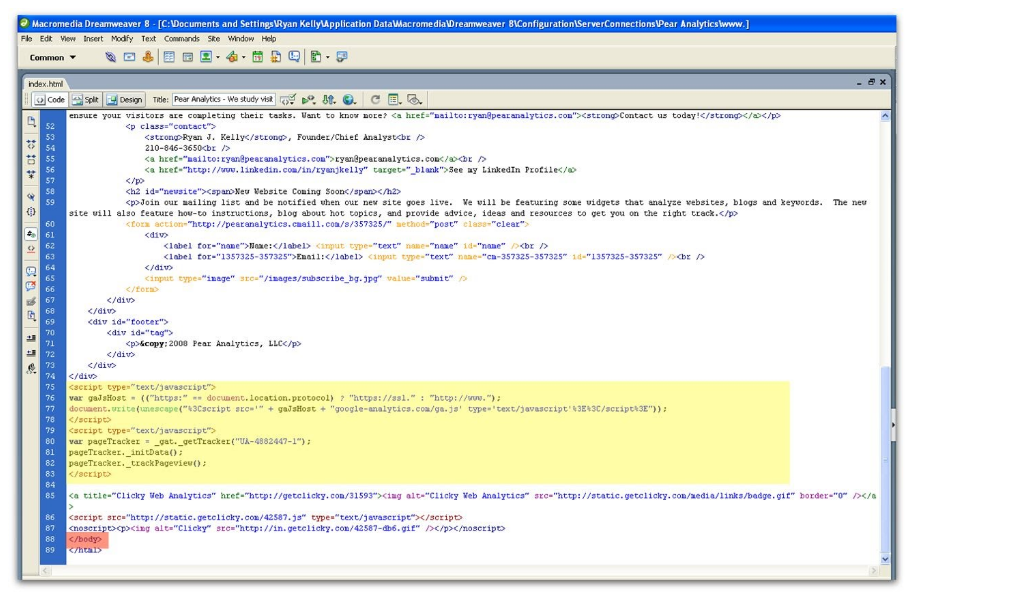Expand the side panel using right-edge arrow

(x=893, y=425)
